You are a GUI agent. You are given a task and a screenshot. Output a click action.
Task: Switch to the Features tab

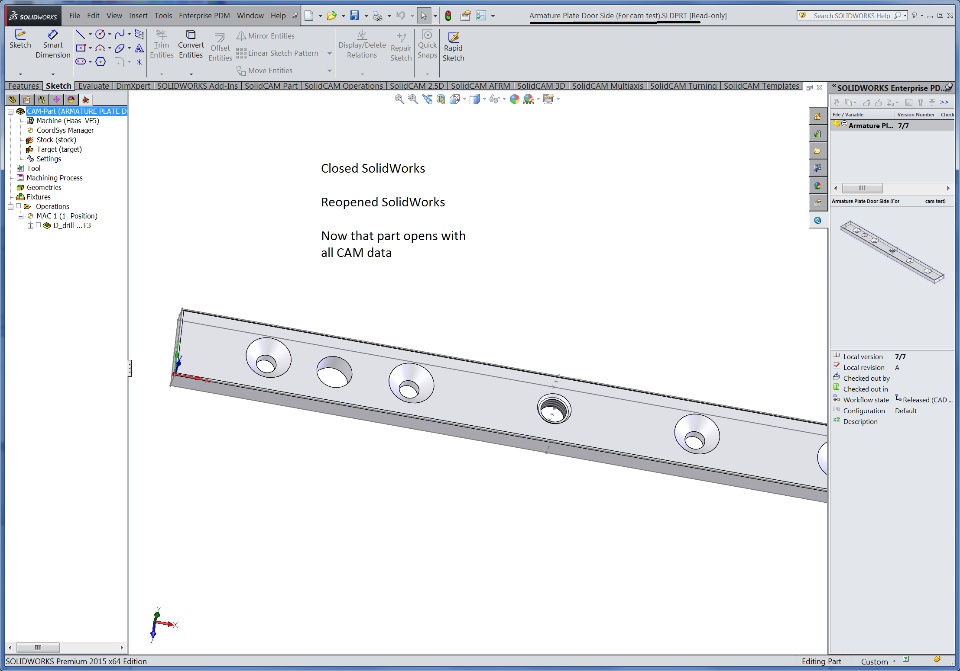click(x=23, y=86)
